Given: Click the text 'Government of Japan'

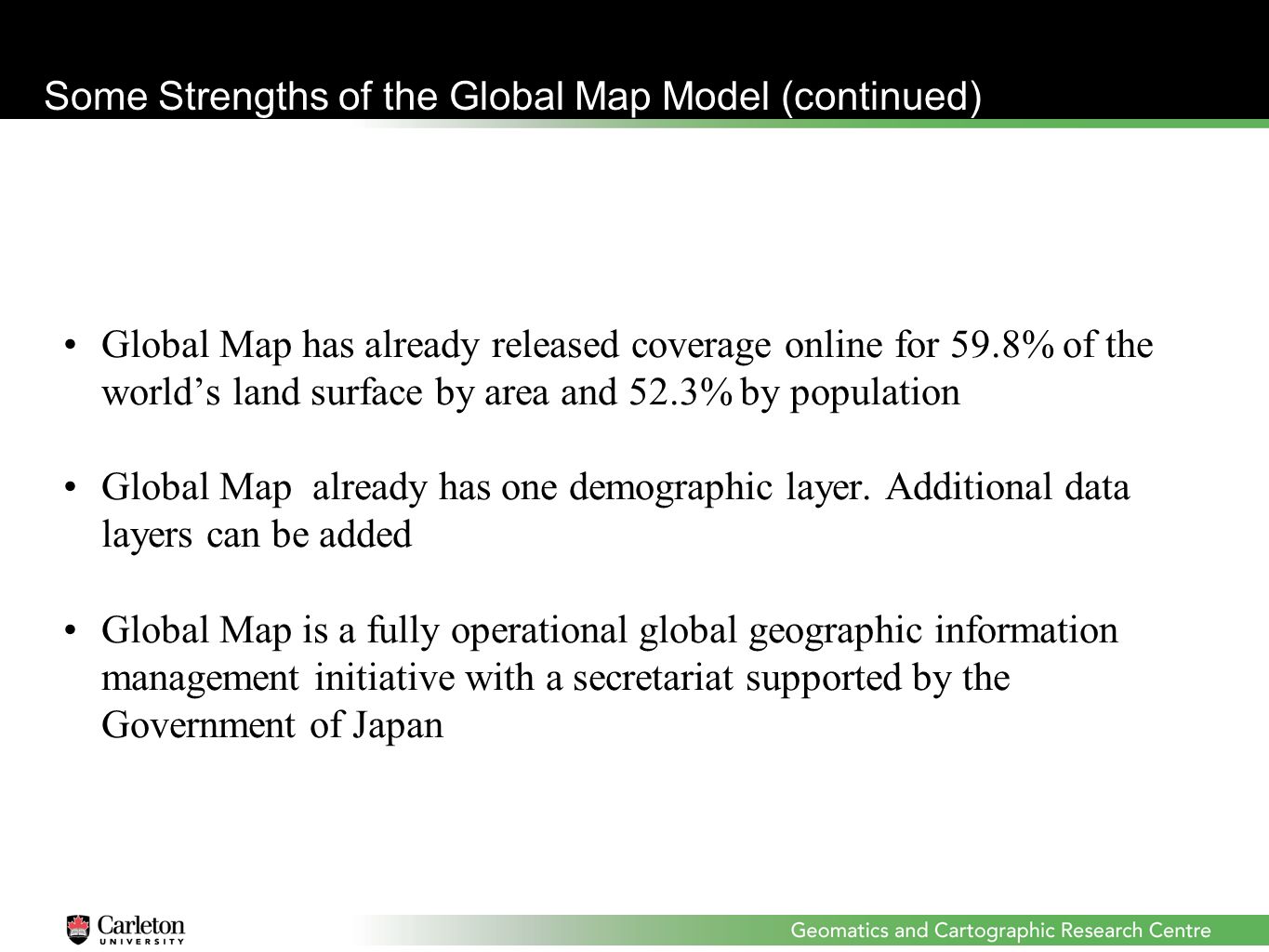Looking at the screenshot, I should (272, 725).
